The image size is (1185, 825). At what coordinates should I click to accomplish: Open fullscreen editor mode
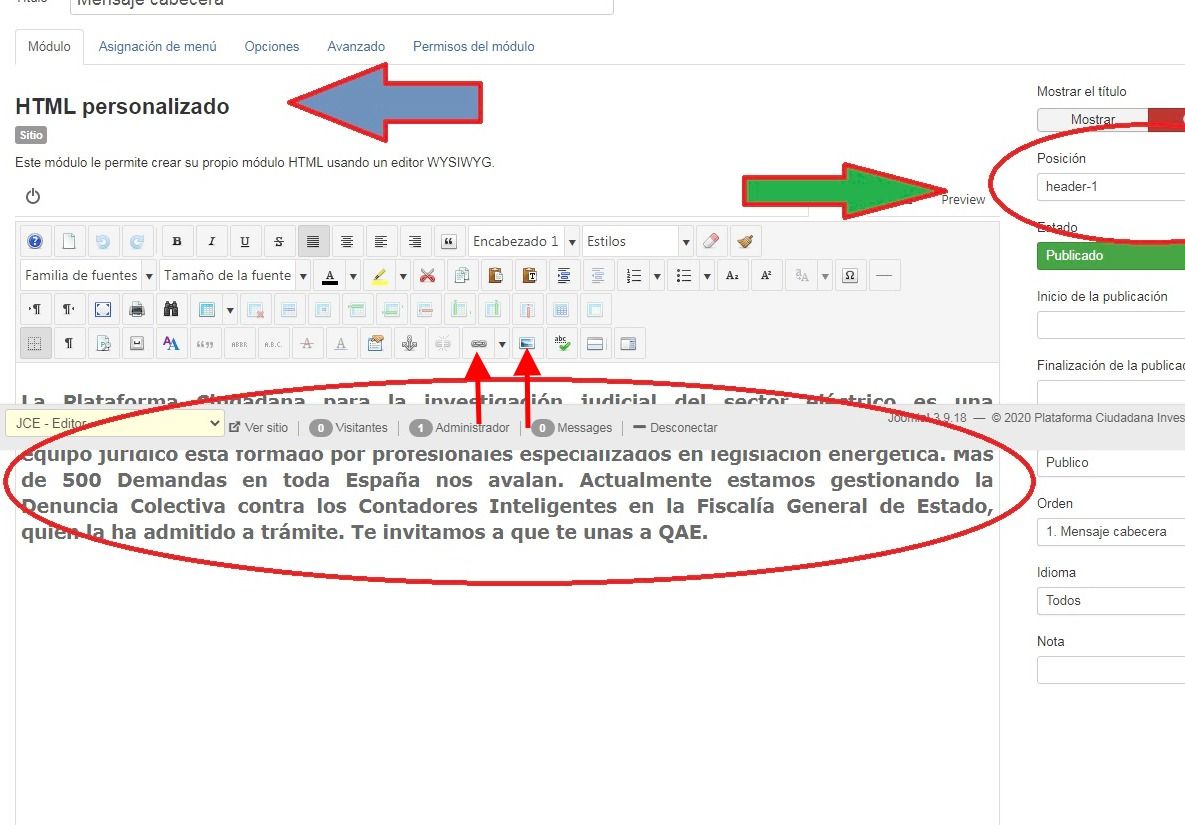pos(103,310)
